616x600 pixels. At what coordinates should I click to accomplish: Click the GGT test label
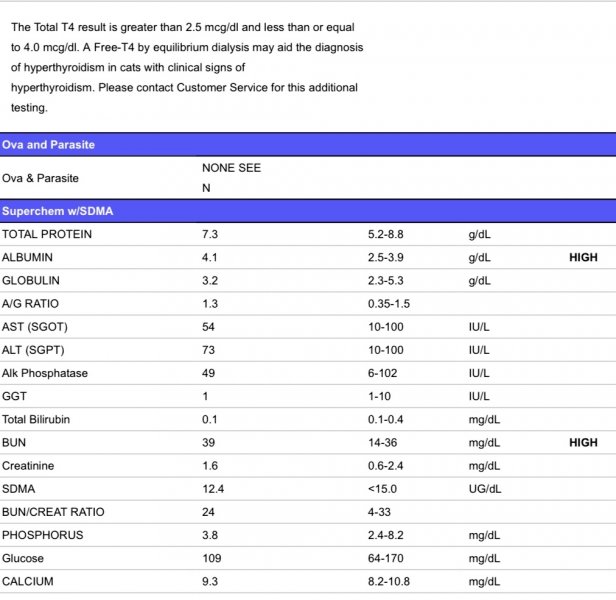pos(14,396)
